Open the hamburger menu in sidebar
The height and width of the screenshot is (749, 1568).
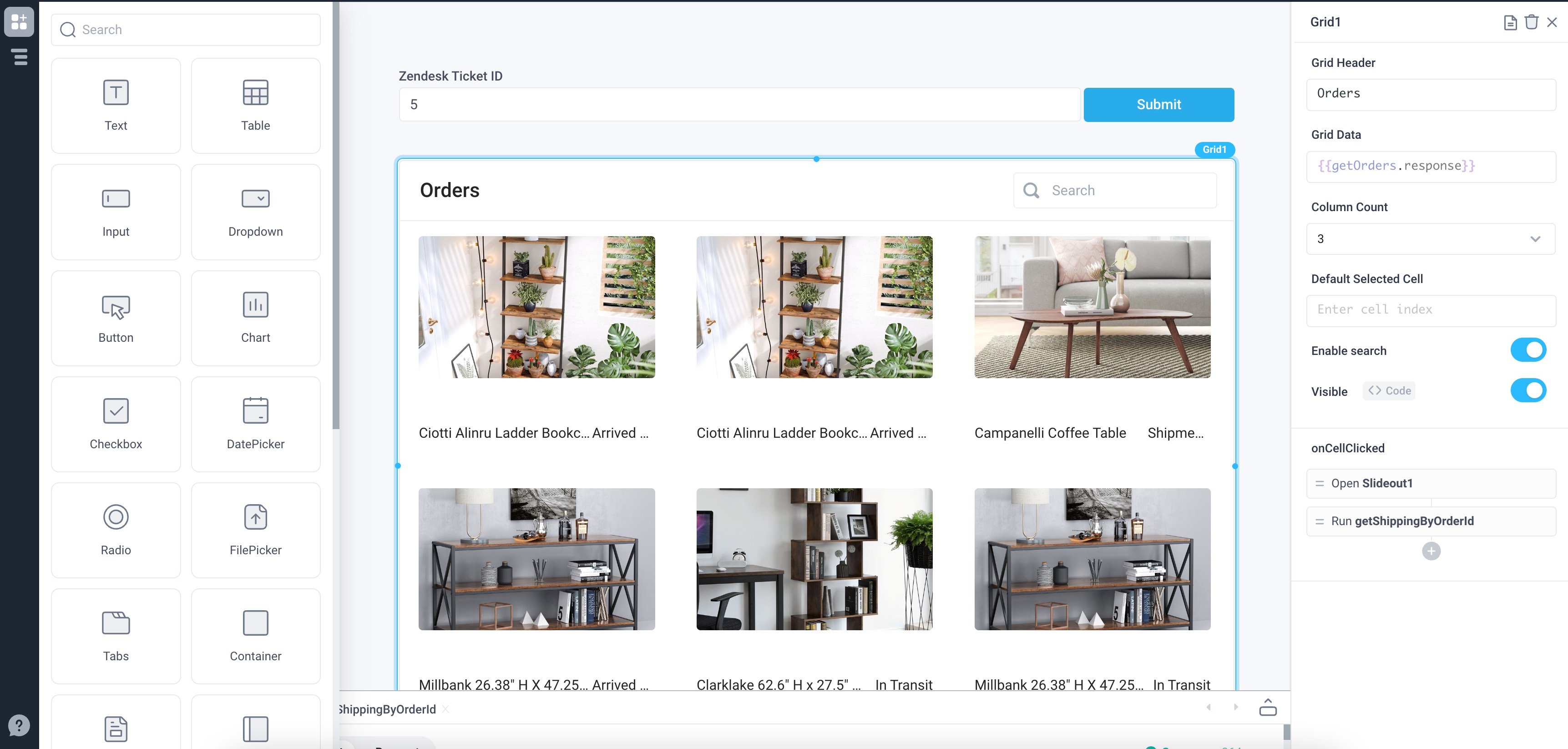point(19,57)
